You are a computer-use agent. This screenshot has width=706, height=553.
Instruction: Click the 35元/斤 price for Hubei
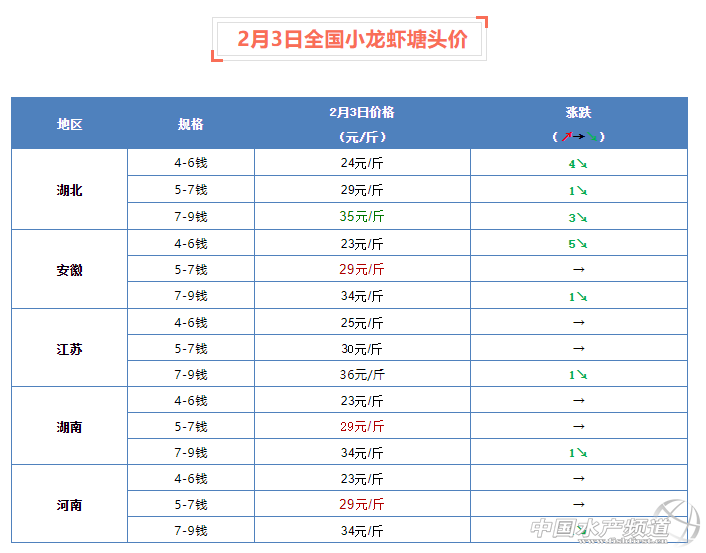coord(362,216)
